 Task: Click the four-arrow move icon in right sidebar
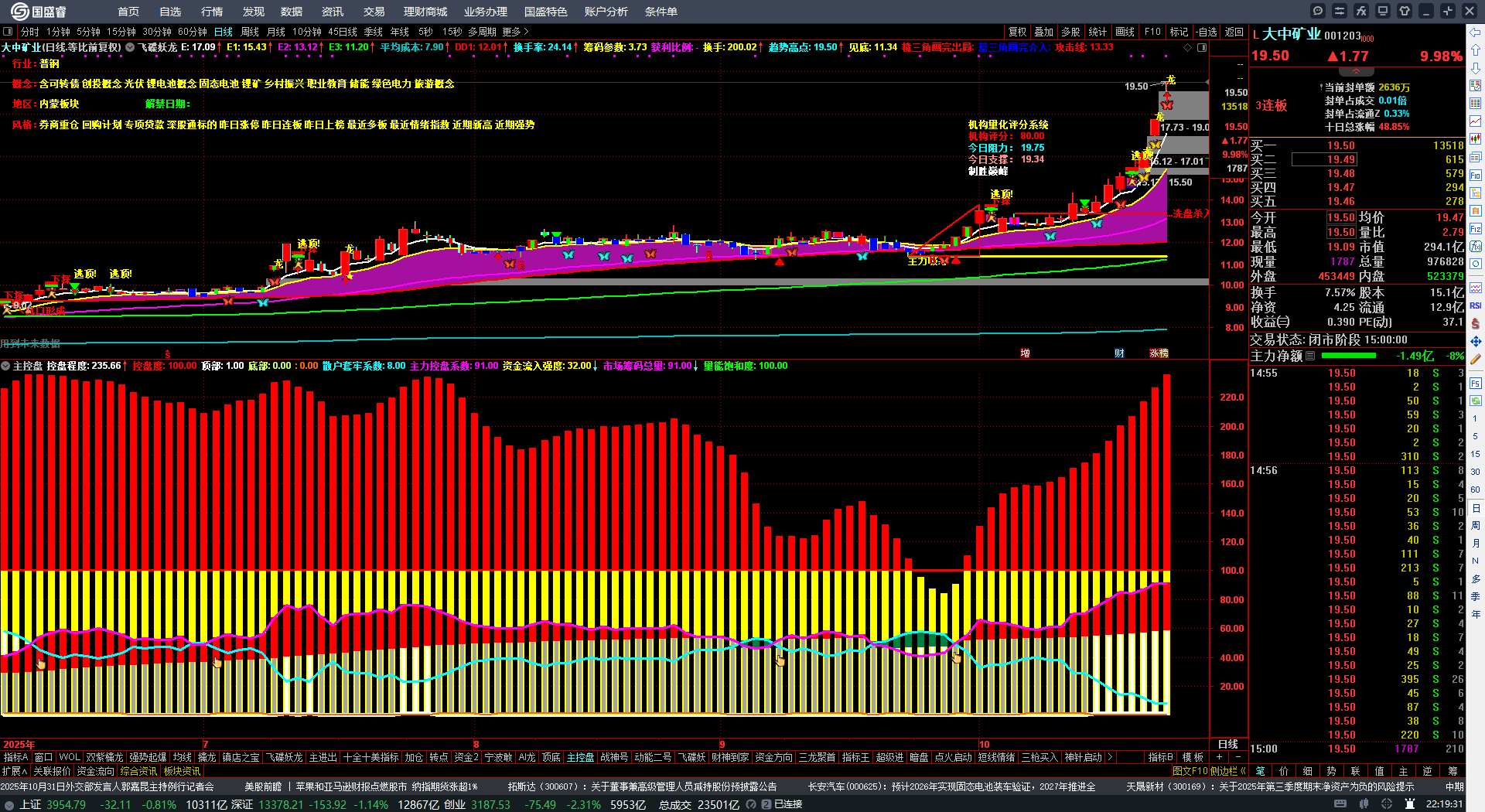(x=1476, y=341)
